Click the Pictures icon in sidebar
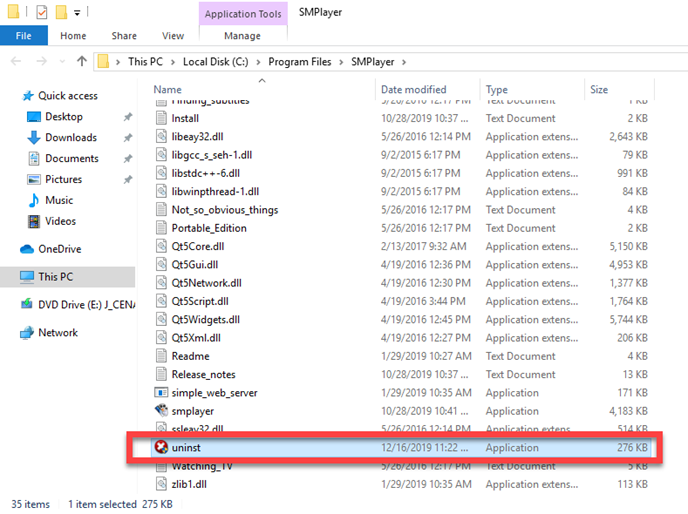Screen dimensions: 688x514 tap(34, 179)
